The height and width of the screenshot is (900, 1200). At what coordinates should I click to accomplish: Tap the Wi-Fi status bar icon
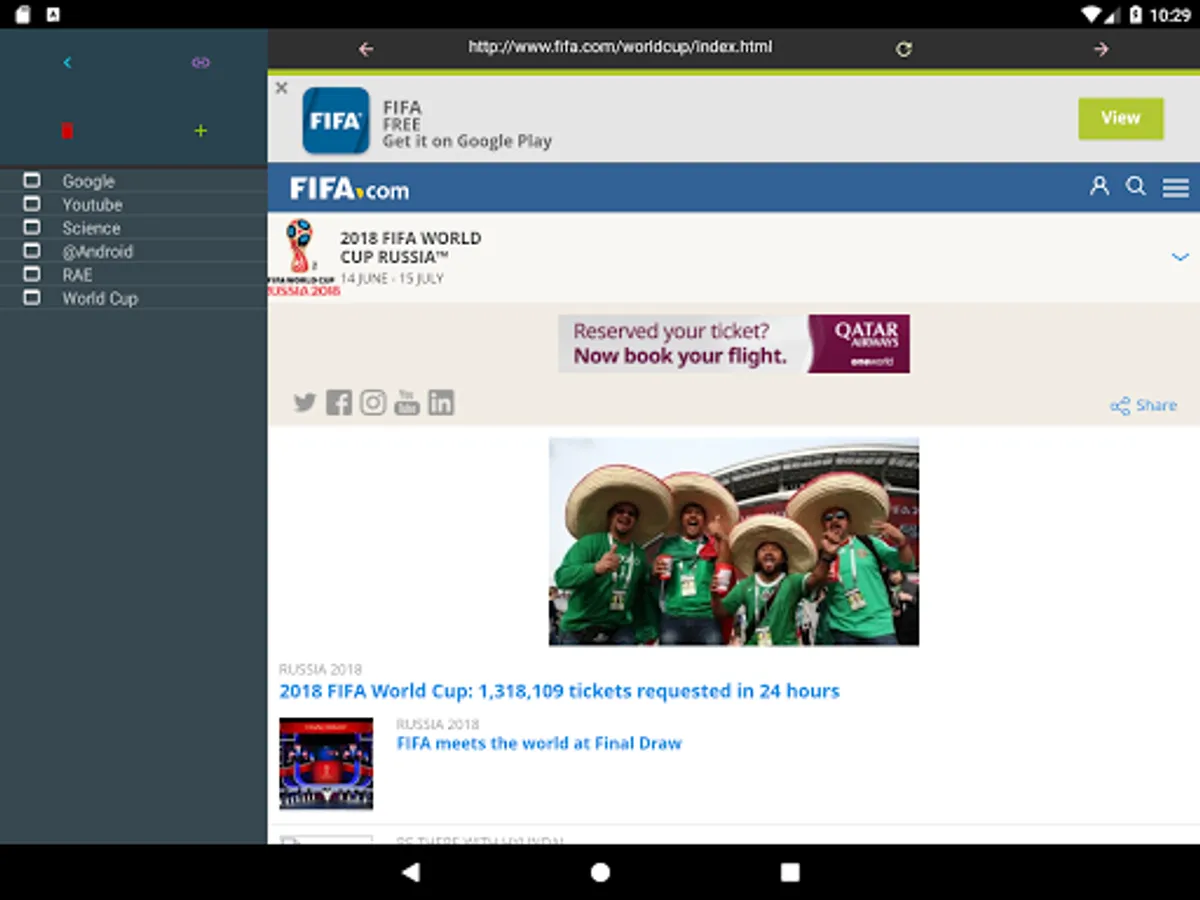(x=1091, y=15)
